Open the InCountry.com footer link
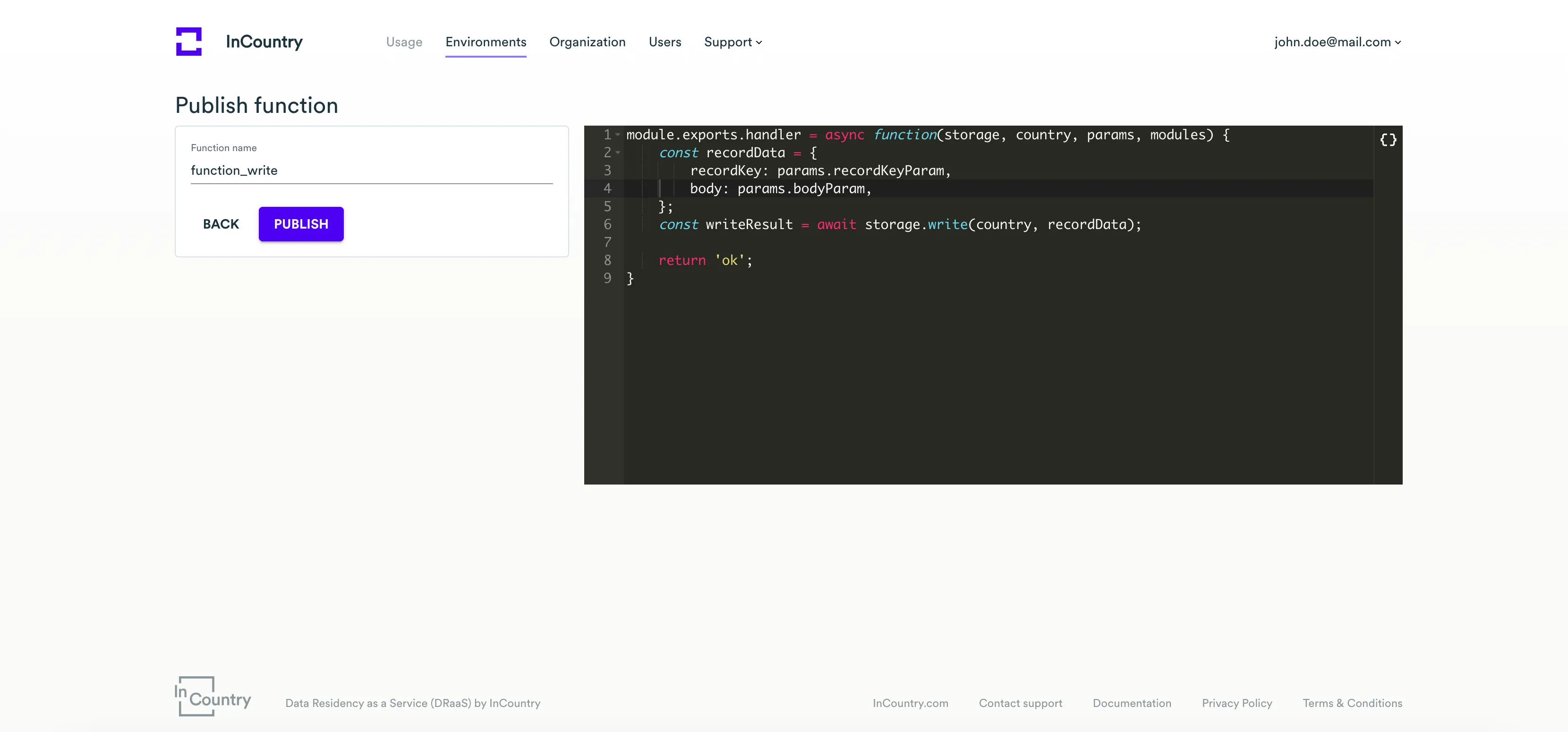Screen dimensions: 1568x732 click(910, 703)
